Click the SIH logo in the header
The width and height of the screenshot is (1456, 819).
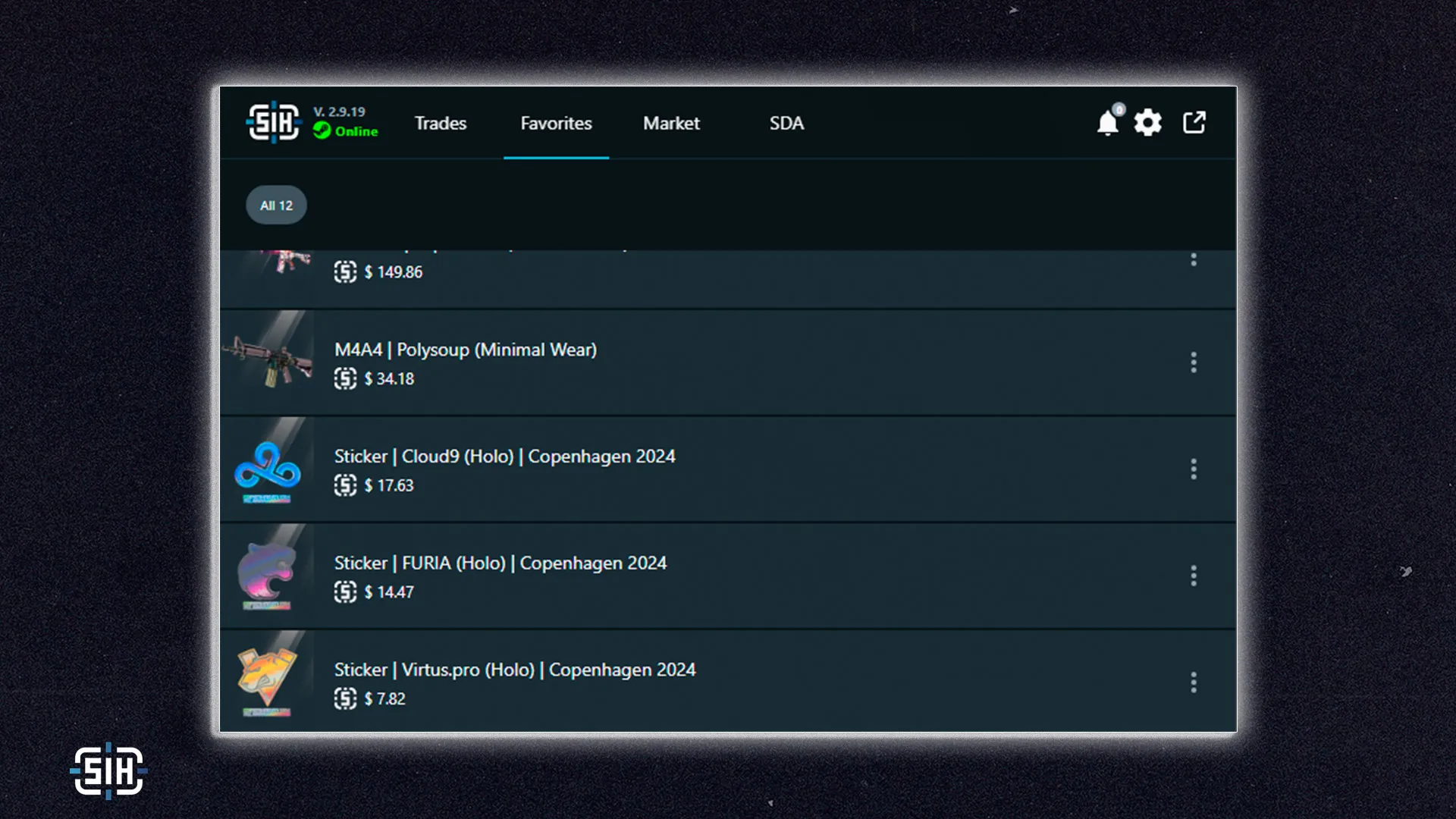click(x=273, y=122)
